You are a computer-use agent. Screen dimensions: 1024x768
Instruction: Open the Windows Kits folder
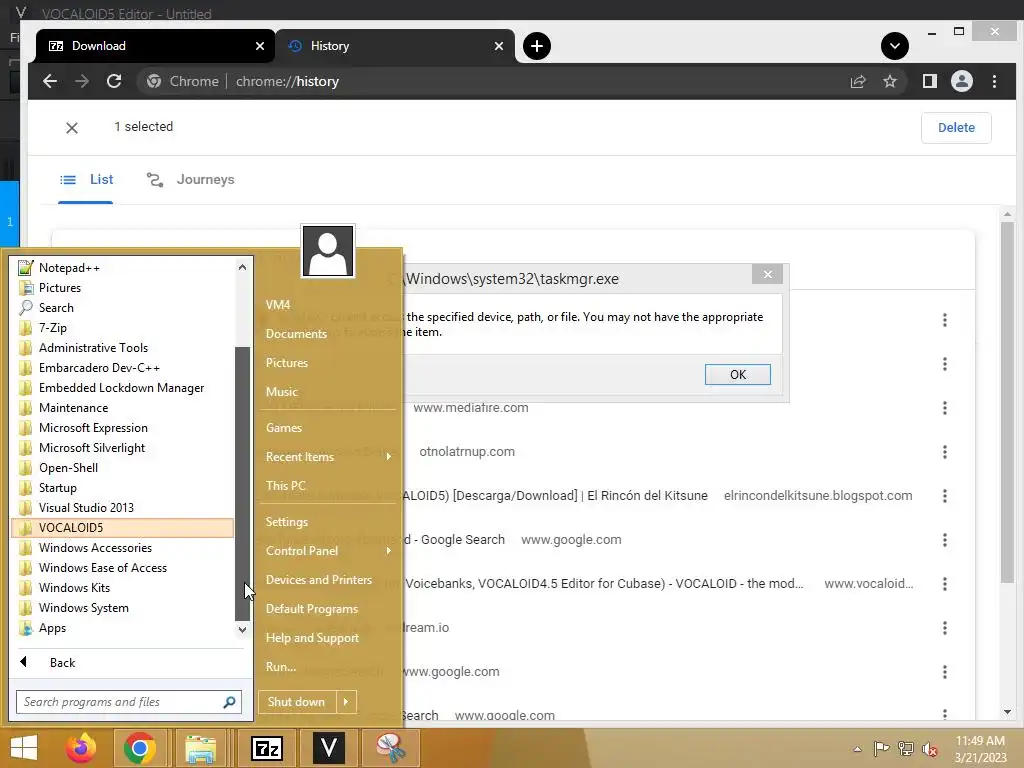(x=122, y=588)
